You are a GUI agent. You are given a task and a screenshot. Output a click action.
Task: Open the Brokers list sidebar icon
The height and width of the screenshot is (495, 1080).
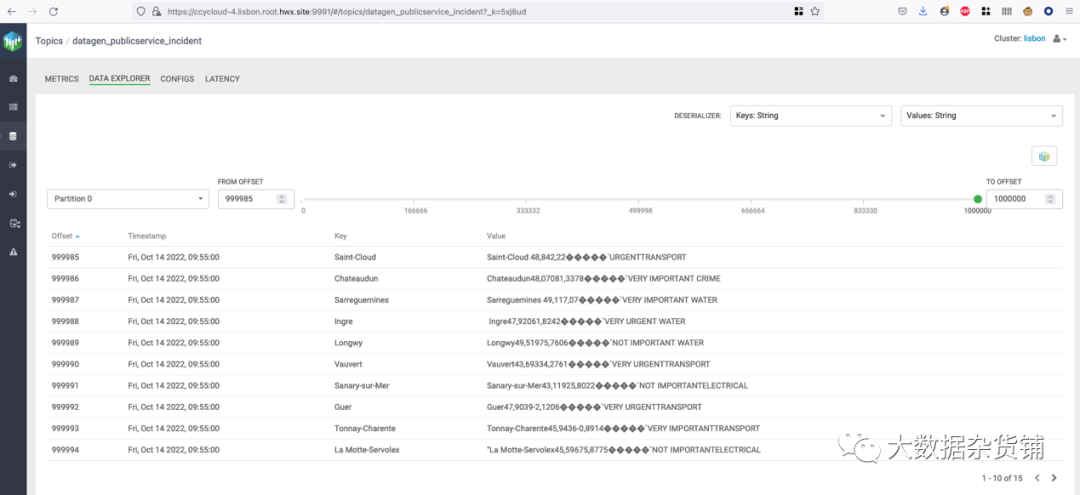click(13, 107)
